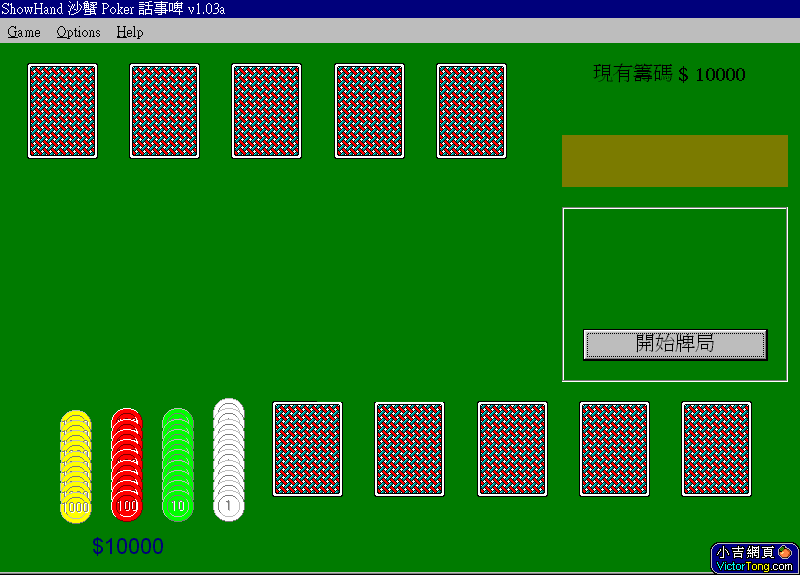Open the Help menu
The height and width of the screenshot is (575, 800).
[130, 32]
